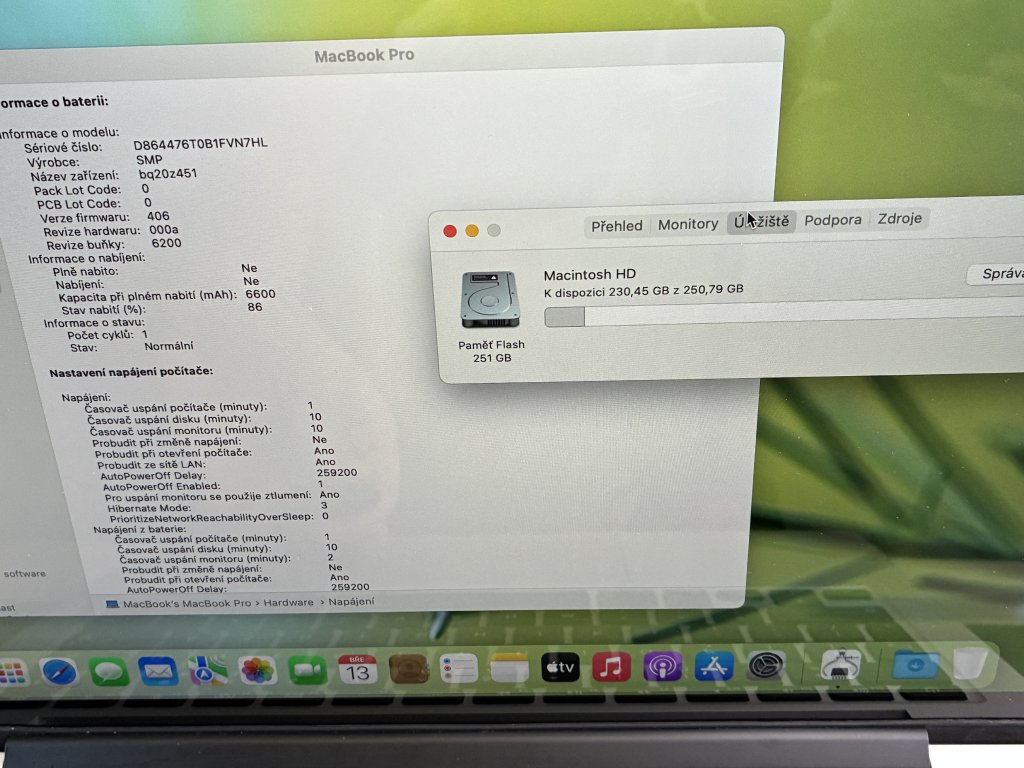Switch to Přehled tab
Viewport: 1024px width, 768px height.
click(x=616, y=226)
